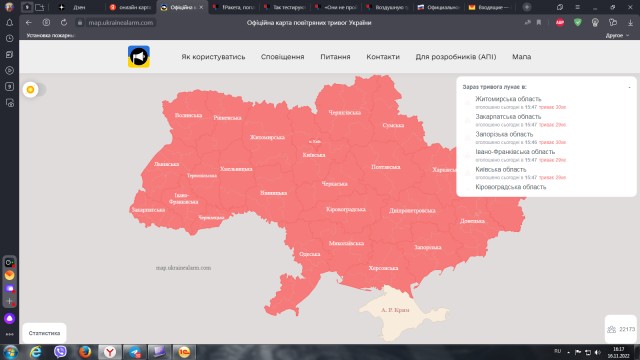Open Для розробників (АПІ) page
Screen dimensions: 640x360
coord(456,57)
